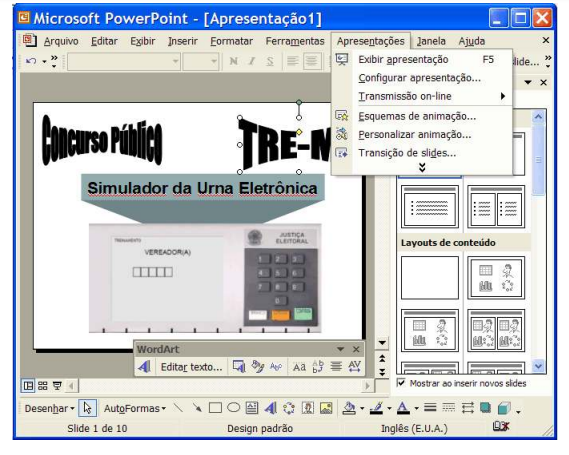Viewport: 569px width, 455px height.
Task: Insert a diagram or organization chart
Action: 289,408
